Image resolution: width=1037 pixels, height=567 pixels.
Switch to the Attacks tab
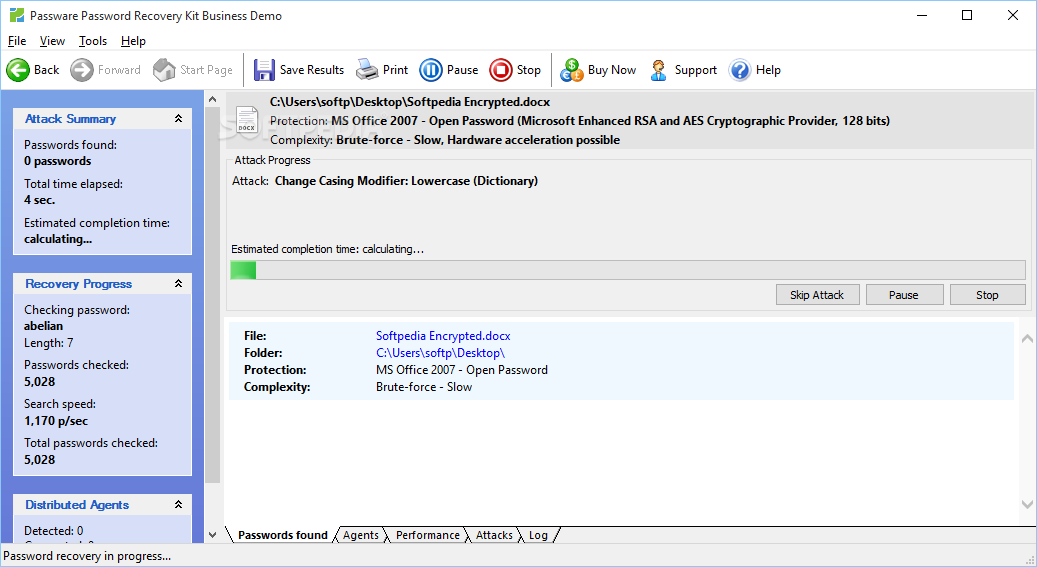click(x=494, y=535)
